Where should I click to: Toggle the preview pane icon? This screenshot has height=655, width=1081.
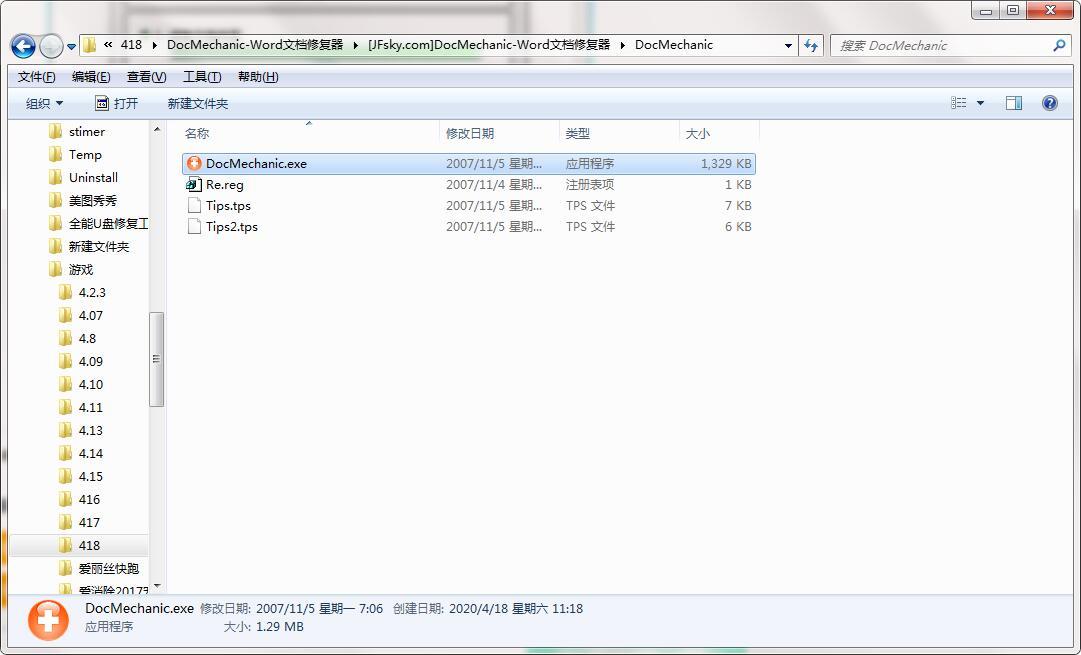click(1013, 103)
